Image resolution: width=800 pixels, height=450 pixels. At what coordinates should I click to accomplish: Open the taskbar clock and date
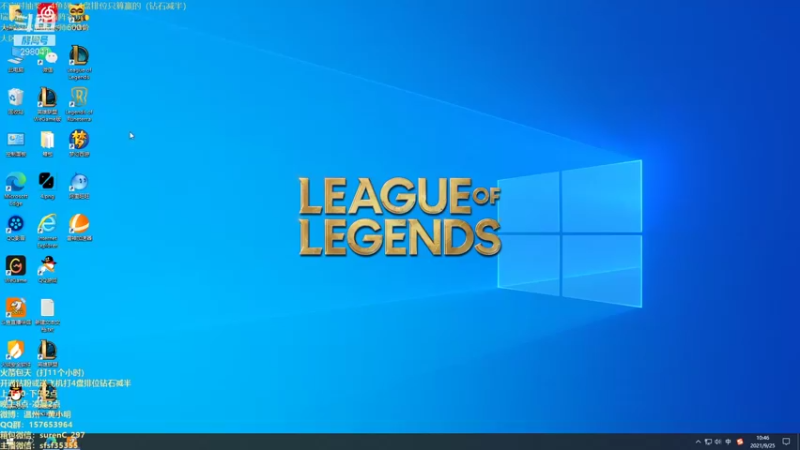[763, 442]
